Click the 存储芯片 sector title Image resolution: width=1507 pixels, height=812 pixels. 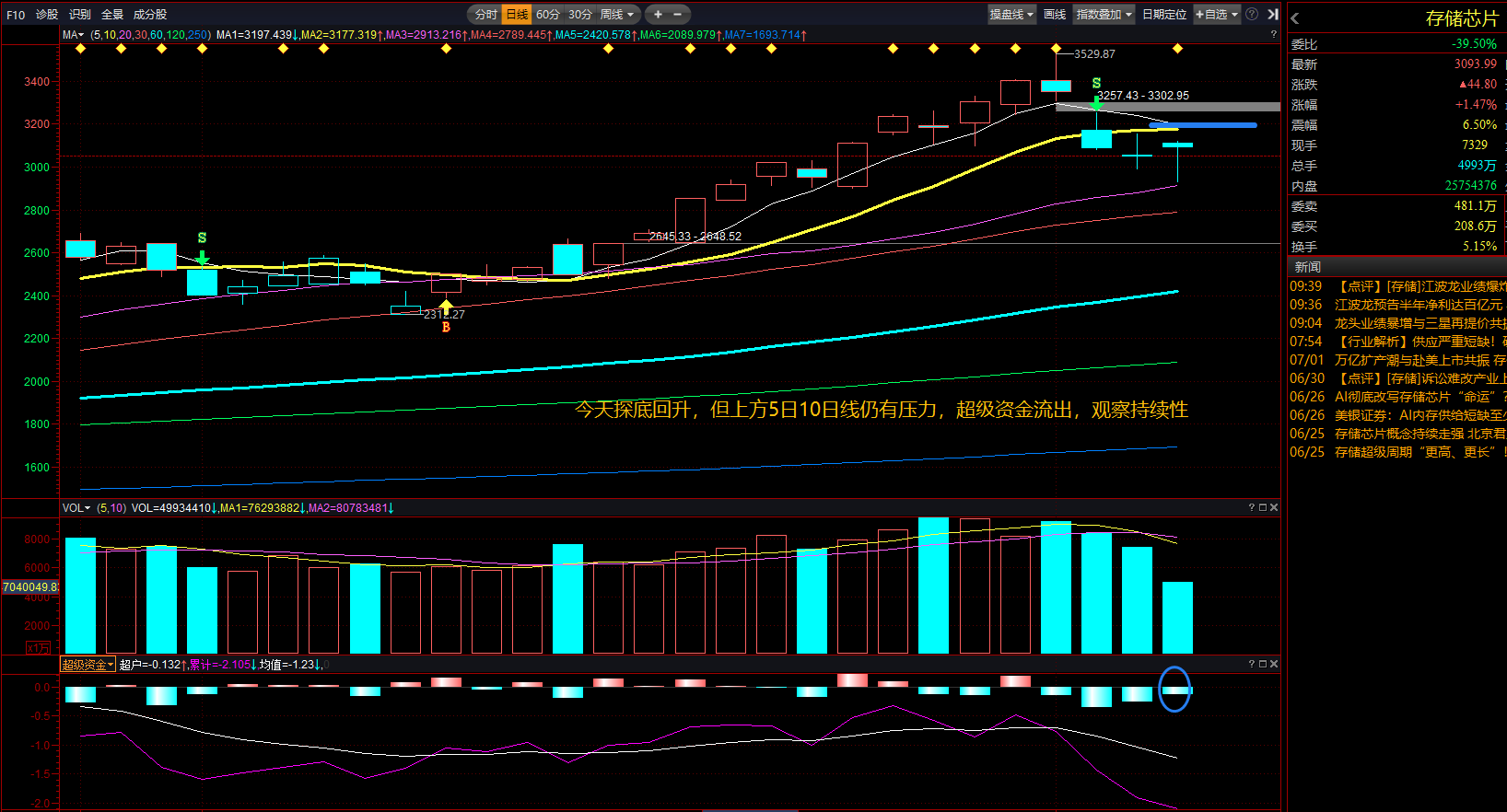pos(1462,18)
